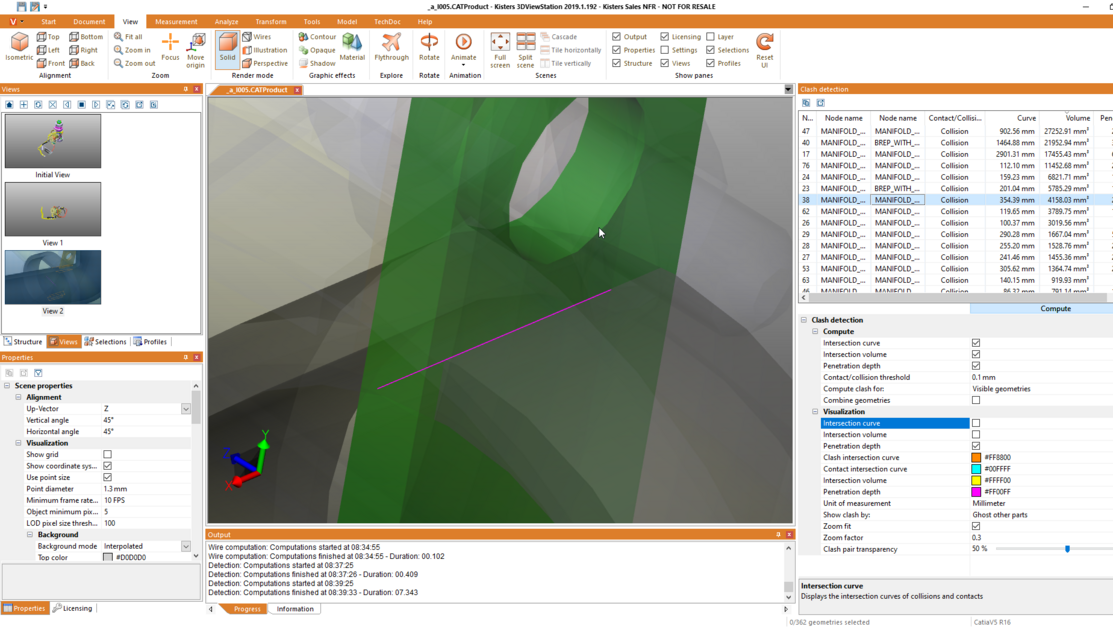Switch to Licensing bottom tab

(x=72, y=608)
